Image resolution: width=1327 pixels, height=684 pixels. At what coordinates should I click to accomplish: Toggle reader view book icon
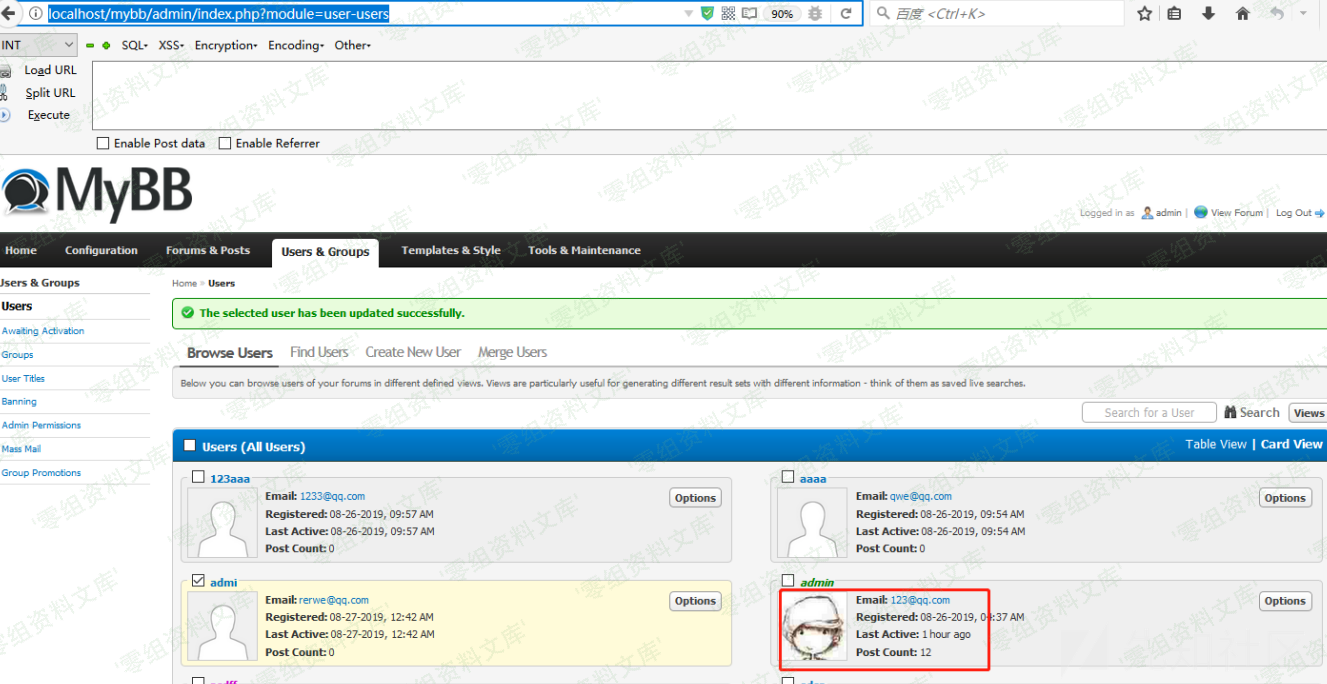[x=749, y=14]
